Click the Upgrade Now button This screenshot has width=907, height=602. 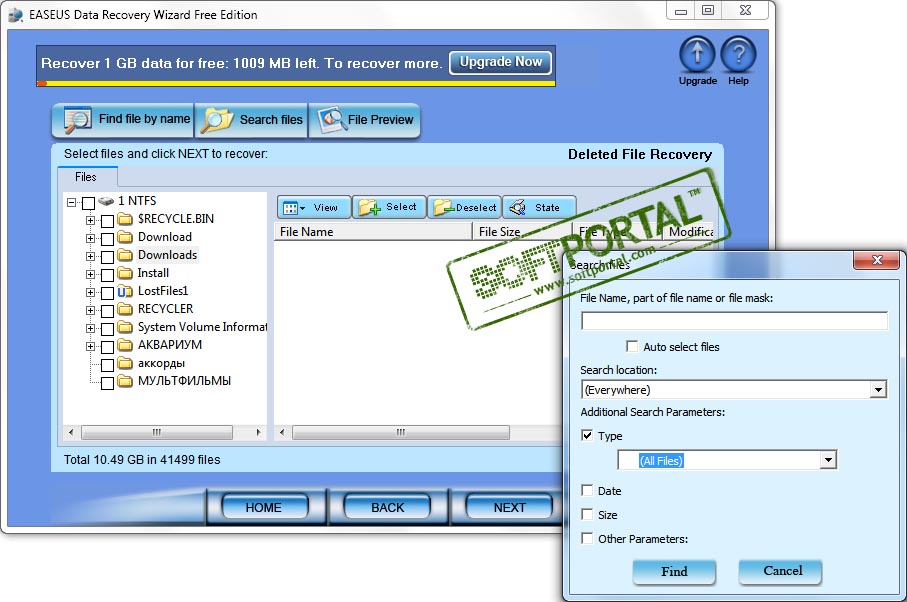(x=500, y=62)
